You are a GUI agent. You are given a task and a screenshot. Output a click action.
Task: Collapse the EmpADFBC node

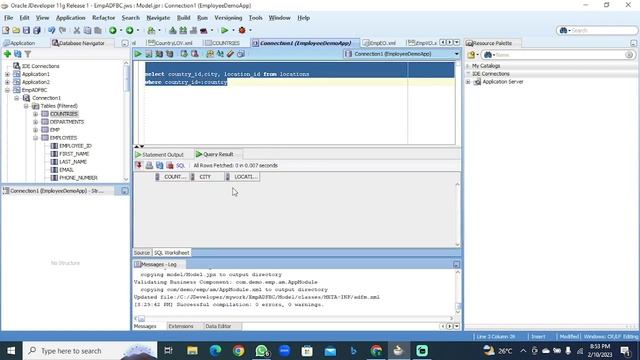pyautogui.click(x=7, y=90)
